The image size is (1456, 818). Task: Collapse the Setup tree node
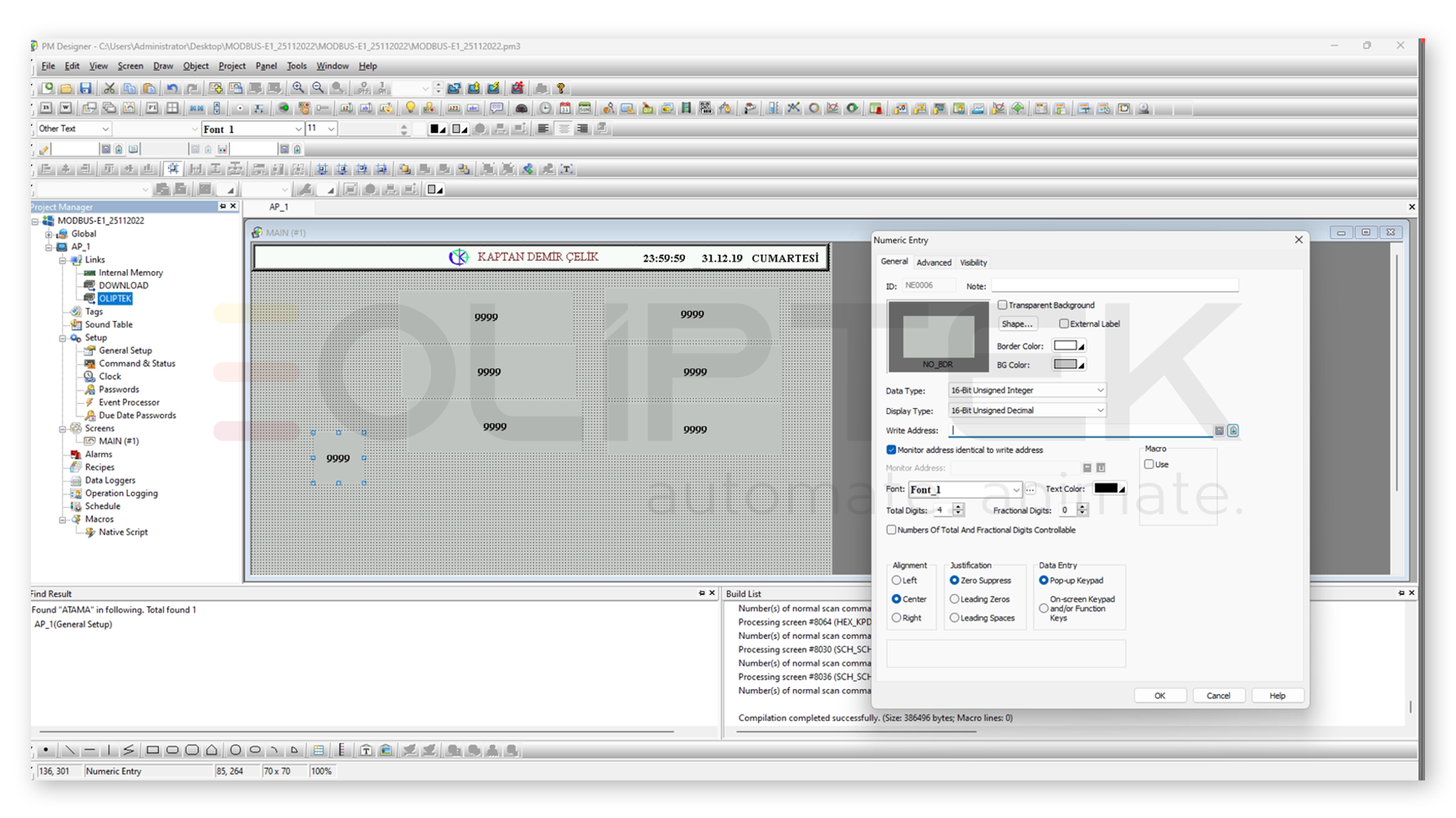point(63,338)
